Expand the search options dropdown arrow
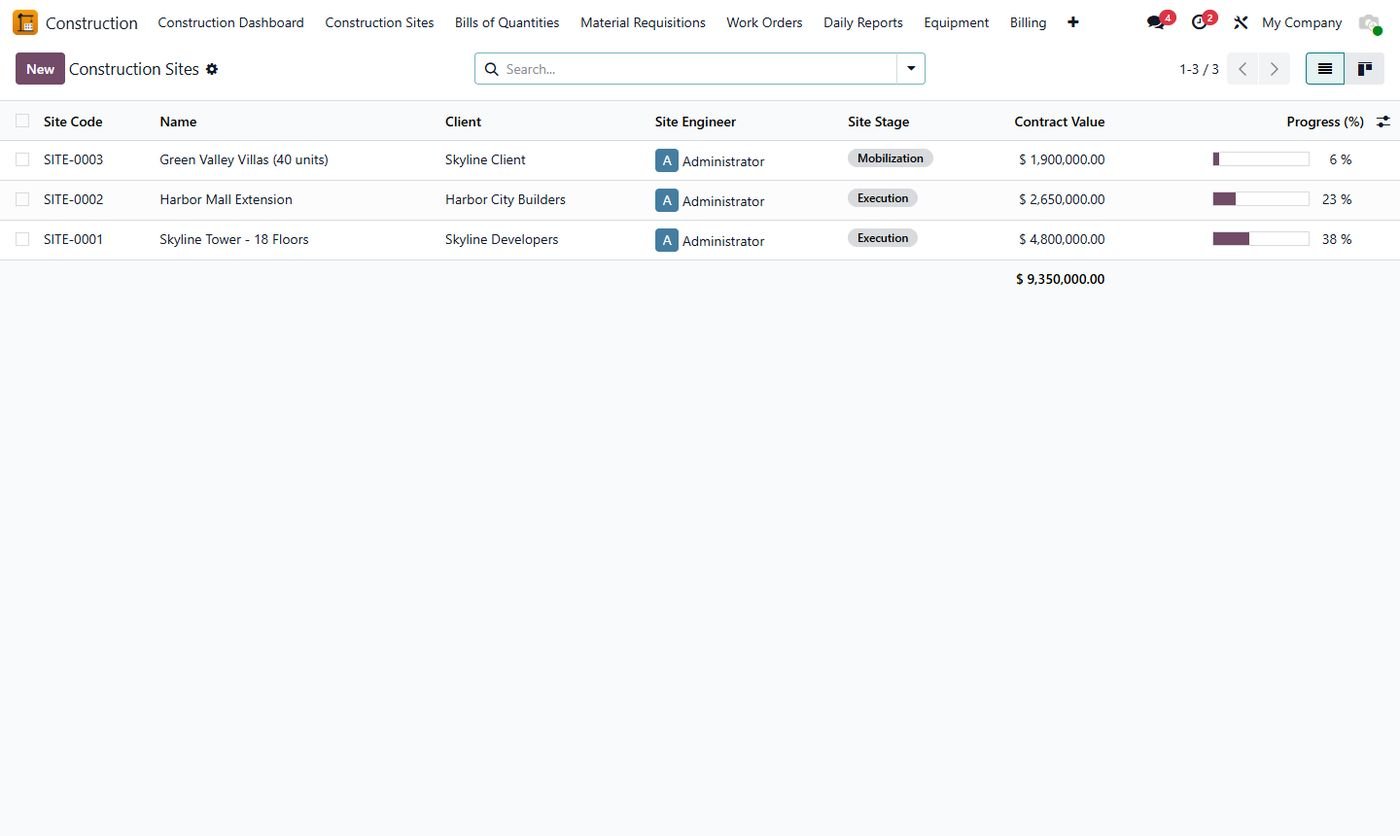 [911, 69]
